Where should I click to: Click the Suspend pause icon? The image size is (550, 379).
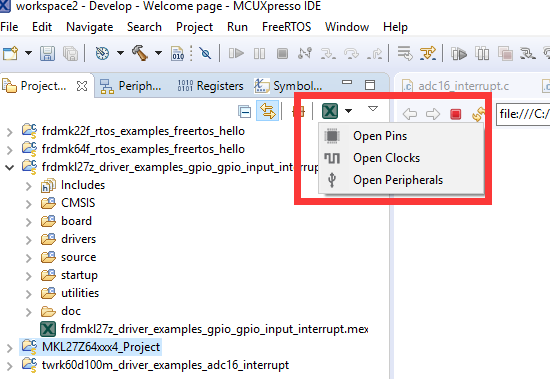click(x=260, y=53)
